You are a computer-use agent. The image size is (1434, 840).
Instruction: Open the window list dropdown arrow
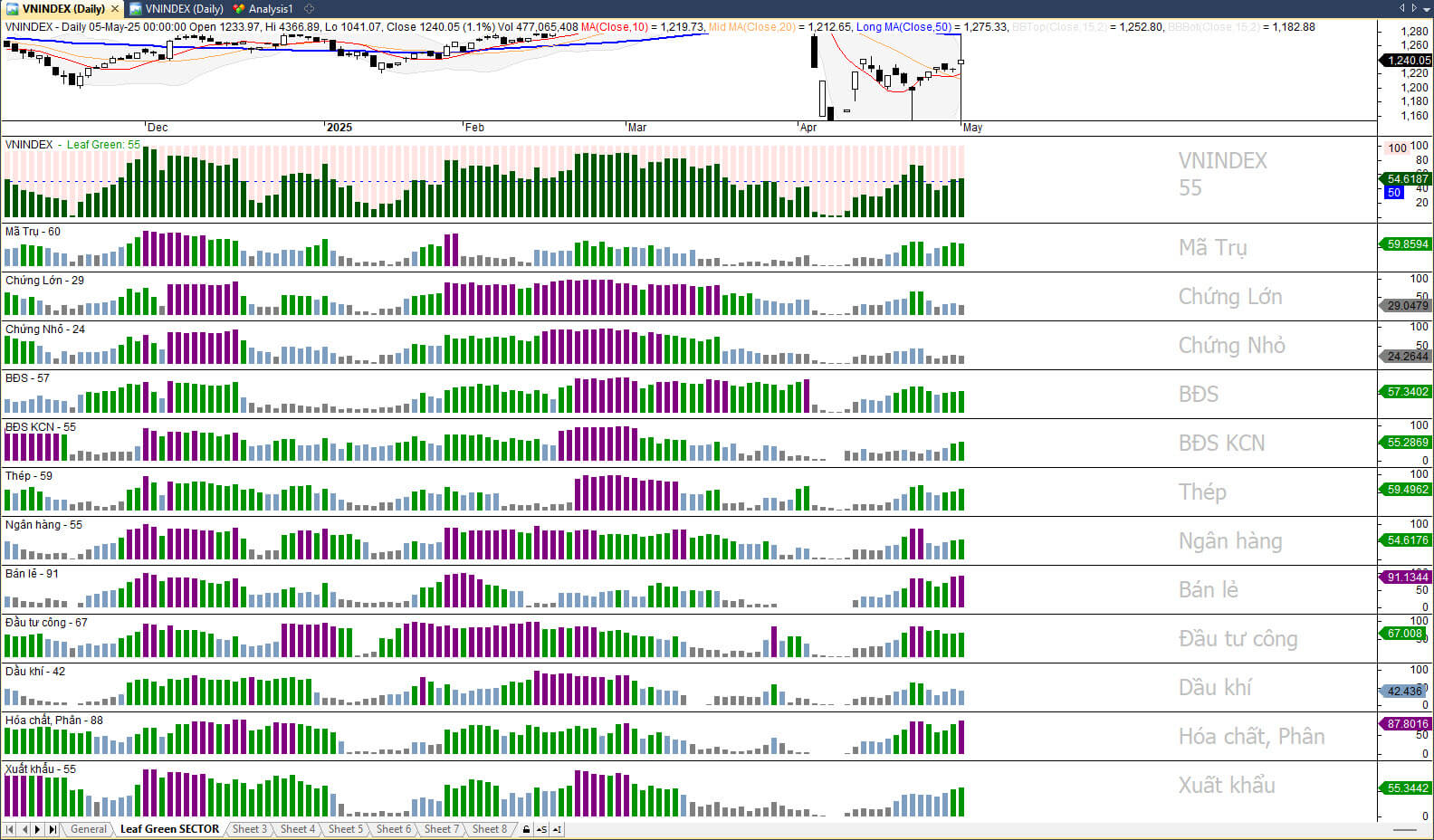1425,8
